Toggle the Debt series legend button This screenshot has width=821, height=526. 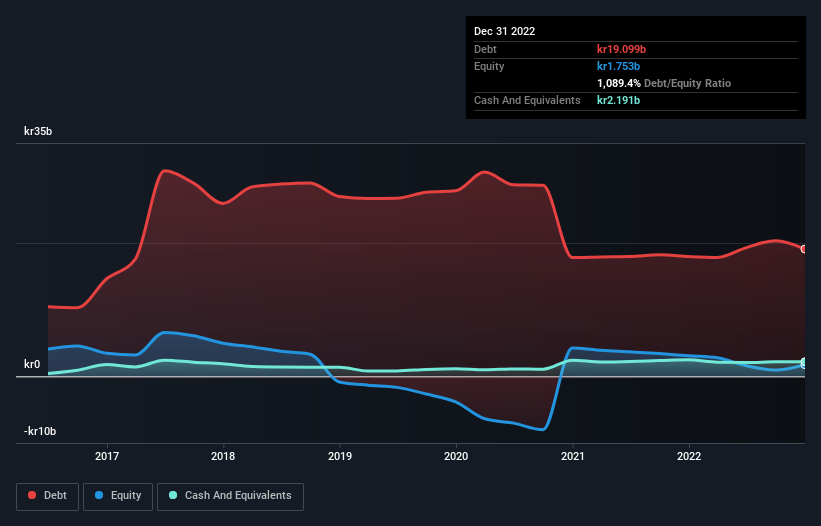[48, 496]
